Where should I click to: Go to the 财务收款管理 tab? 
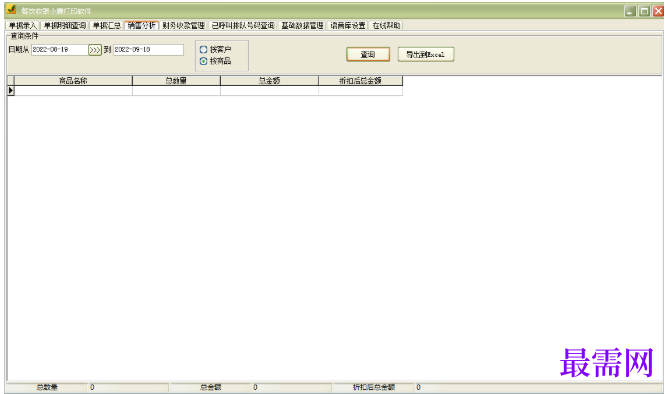tap(183, 26)
